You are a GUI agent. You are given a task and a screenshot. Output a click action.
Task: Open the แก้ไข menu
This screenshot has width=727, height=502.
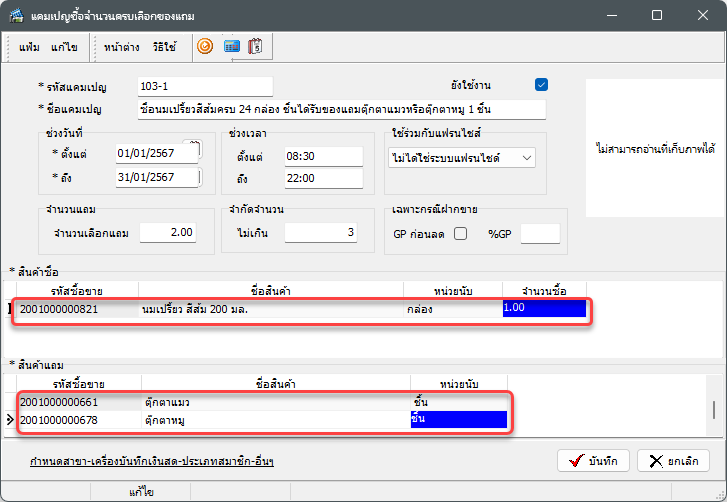tap(65, 47)
